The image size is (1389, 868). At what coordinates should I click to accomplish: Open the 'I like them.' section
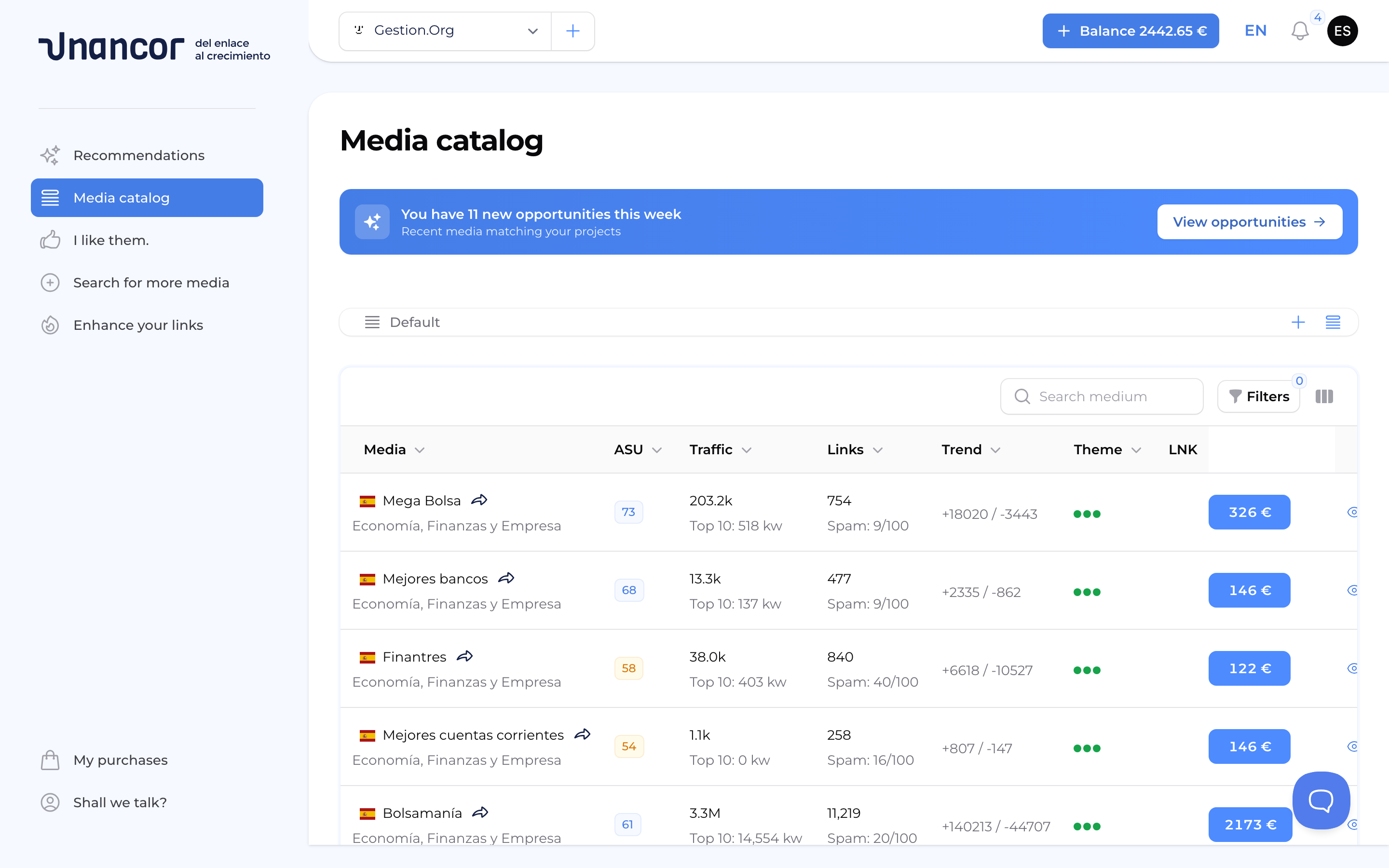coord(111,240)
